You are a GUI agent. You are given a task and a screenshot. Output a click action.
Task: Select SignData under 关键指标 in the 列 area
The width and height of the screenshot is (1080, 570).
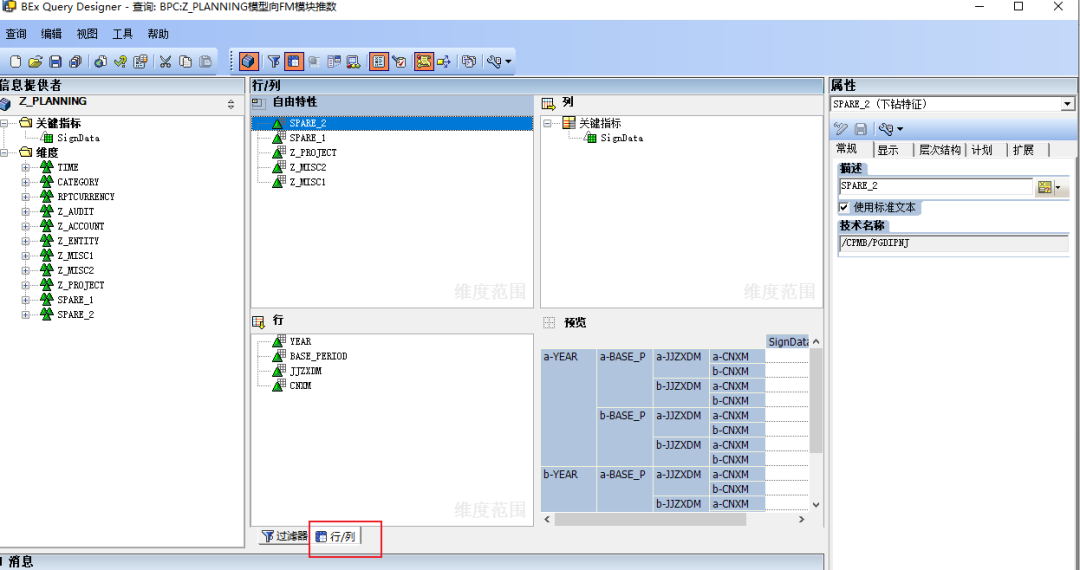coord(621,138)
